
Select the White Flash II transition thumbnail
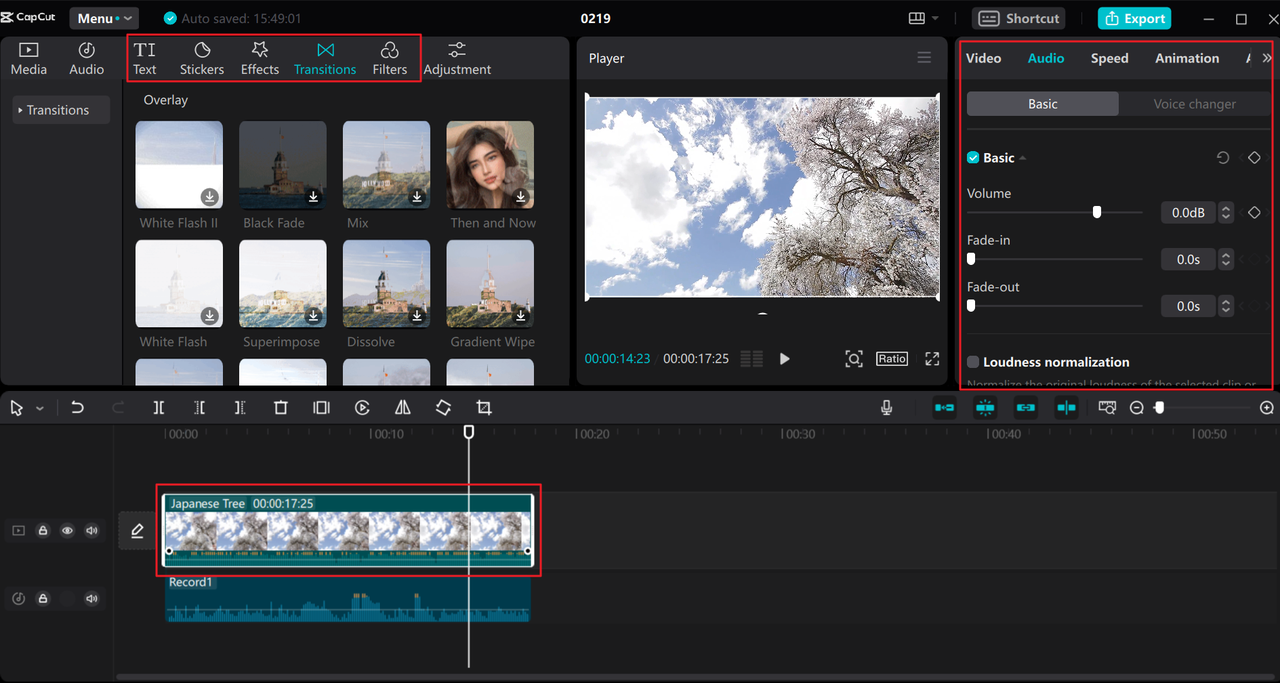point(179,165)
